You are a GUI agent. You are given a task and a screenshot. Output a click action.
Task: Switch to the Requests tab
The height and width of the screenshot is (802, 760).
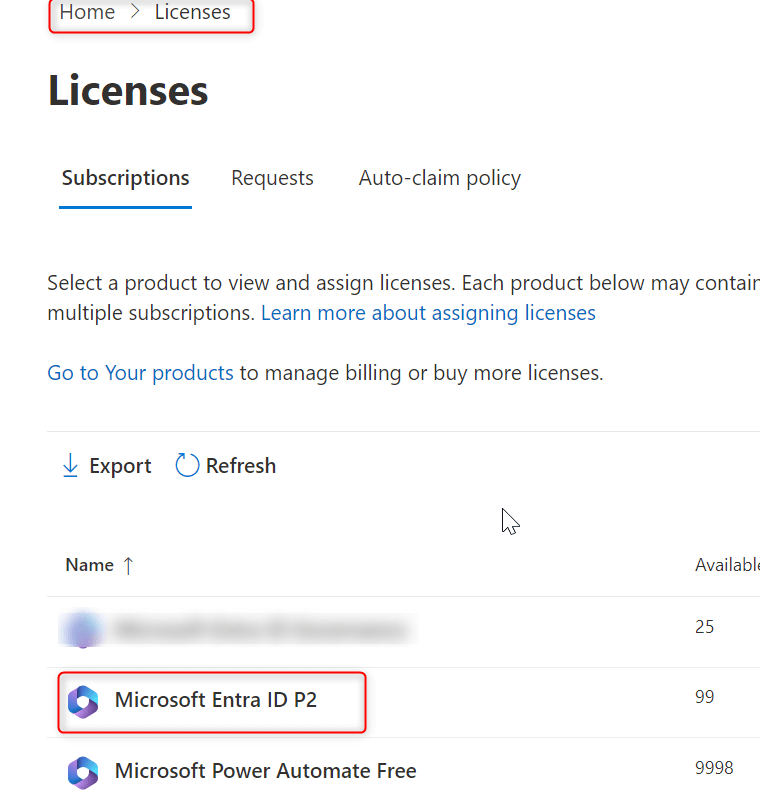272,177
